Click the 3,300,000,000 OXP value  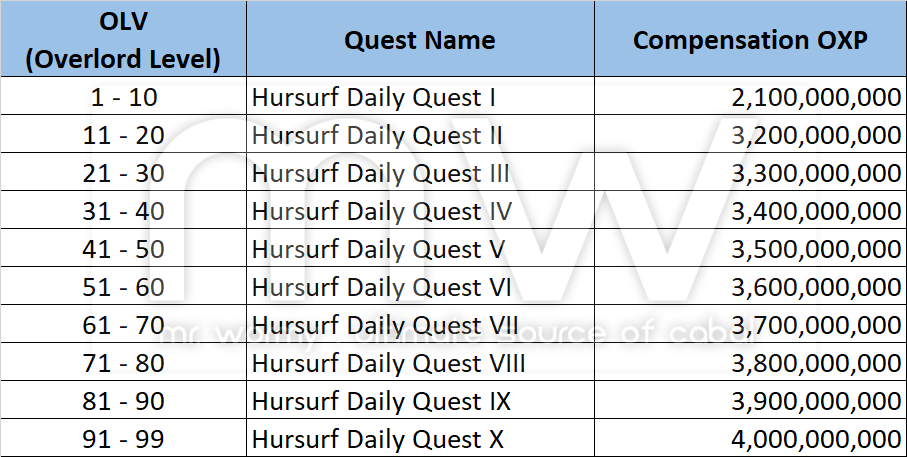coord(817,174)
